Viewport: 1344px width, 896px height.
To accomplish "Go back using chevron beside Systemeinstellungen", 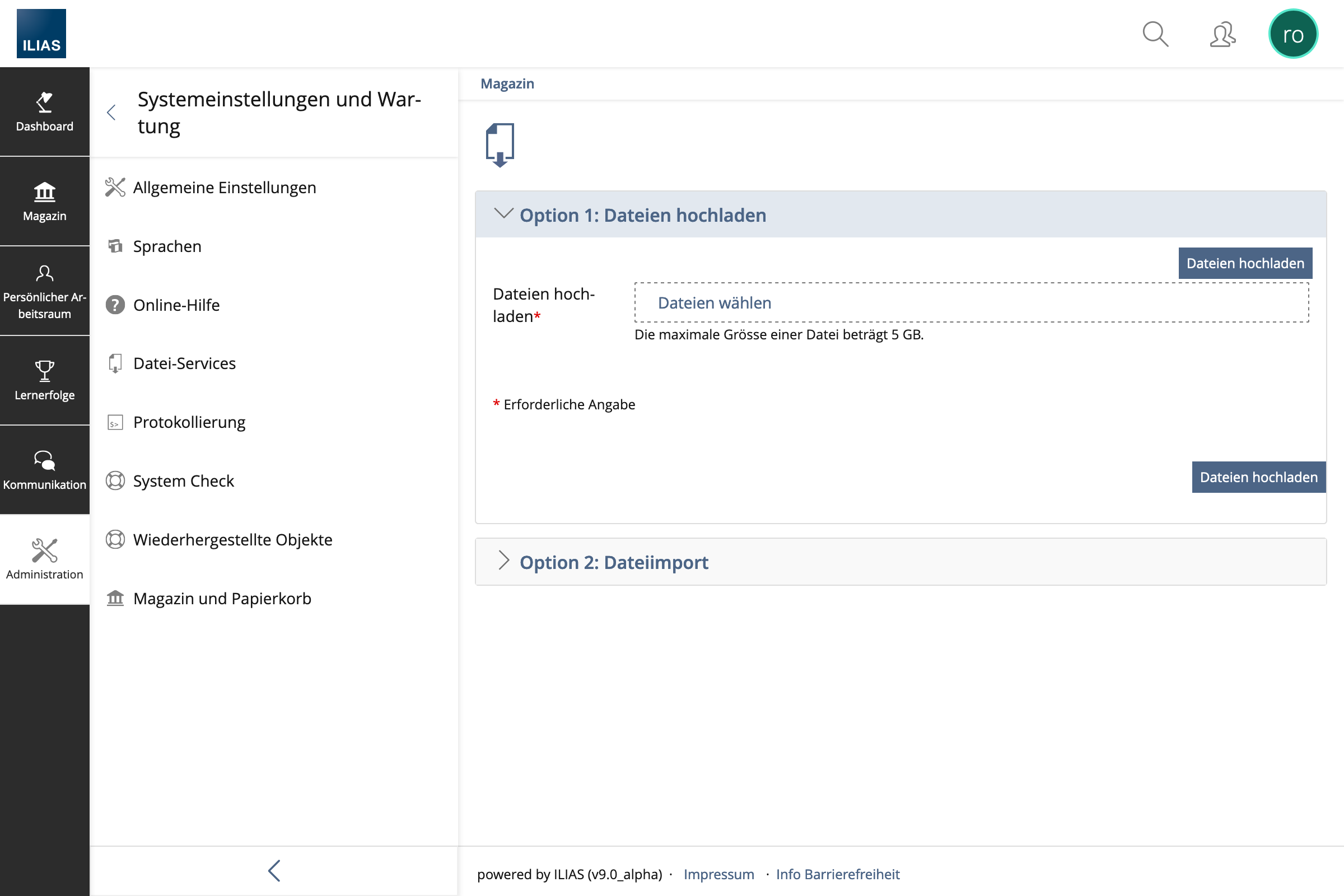I will [112, 113].
